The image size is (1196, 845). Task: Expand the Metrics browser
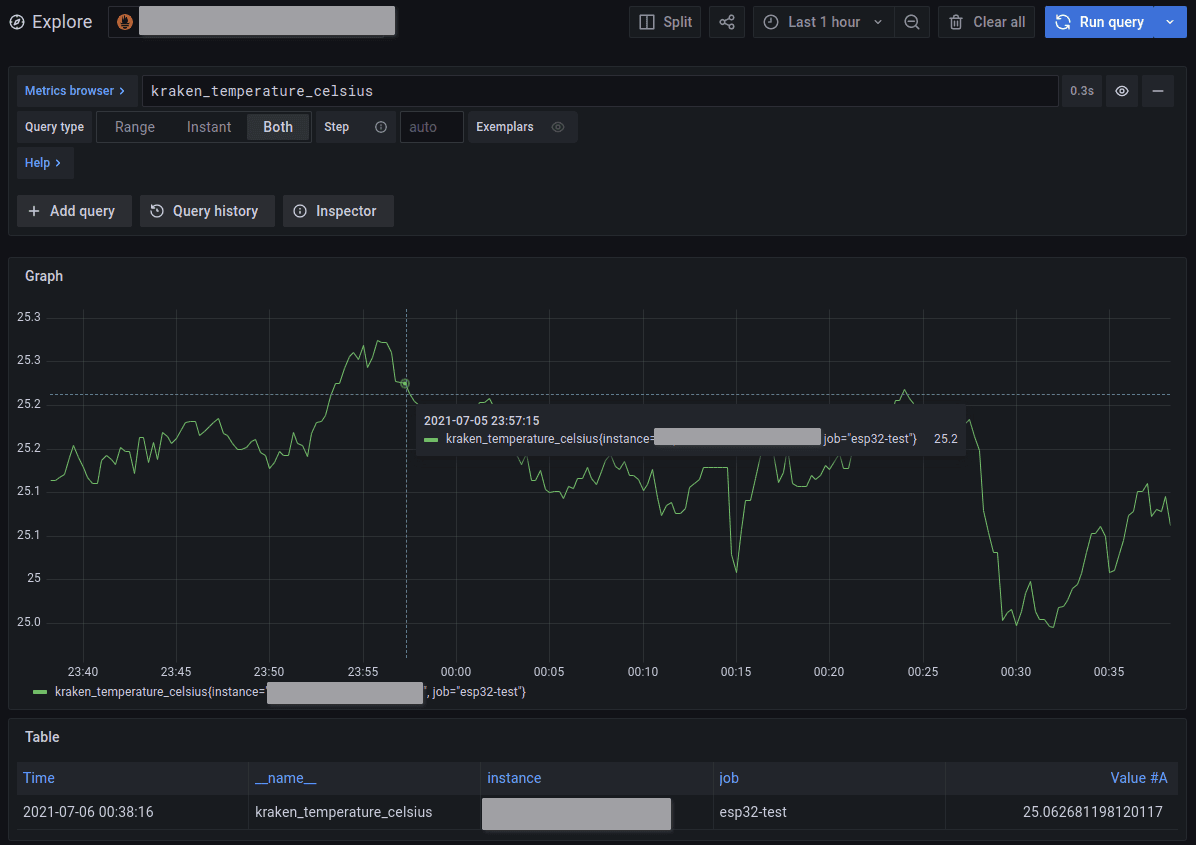(x=75, y=91)
